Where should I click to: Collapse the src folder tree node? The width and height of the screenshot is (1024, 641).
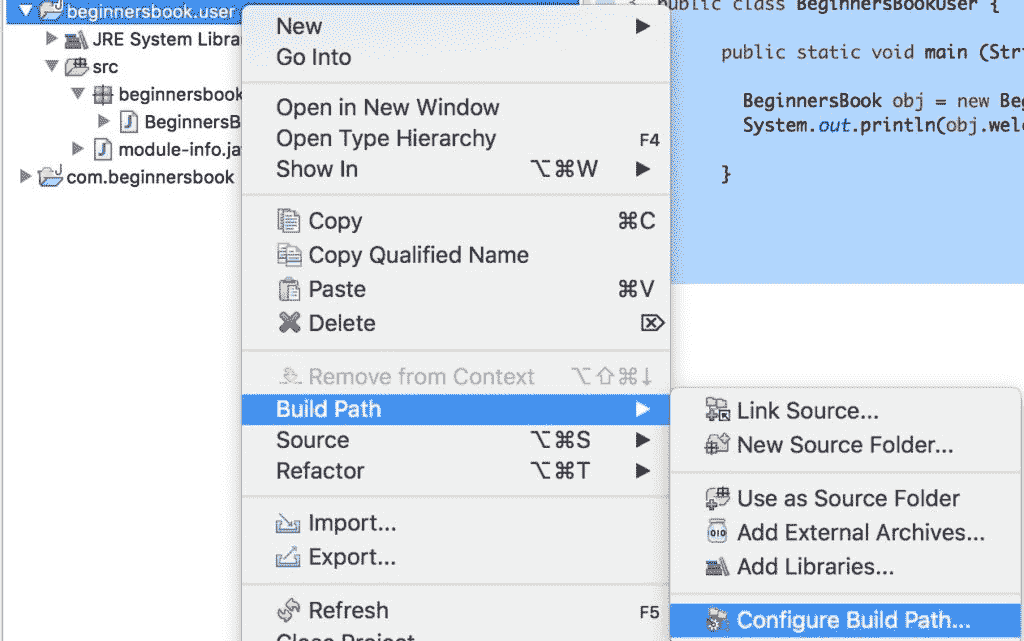coord(52,67)
